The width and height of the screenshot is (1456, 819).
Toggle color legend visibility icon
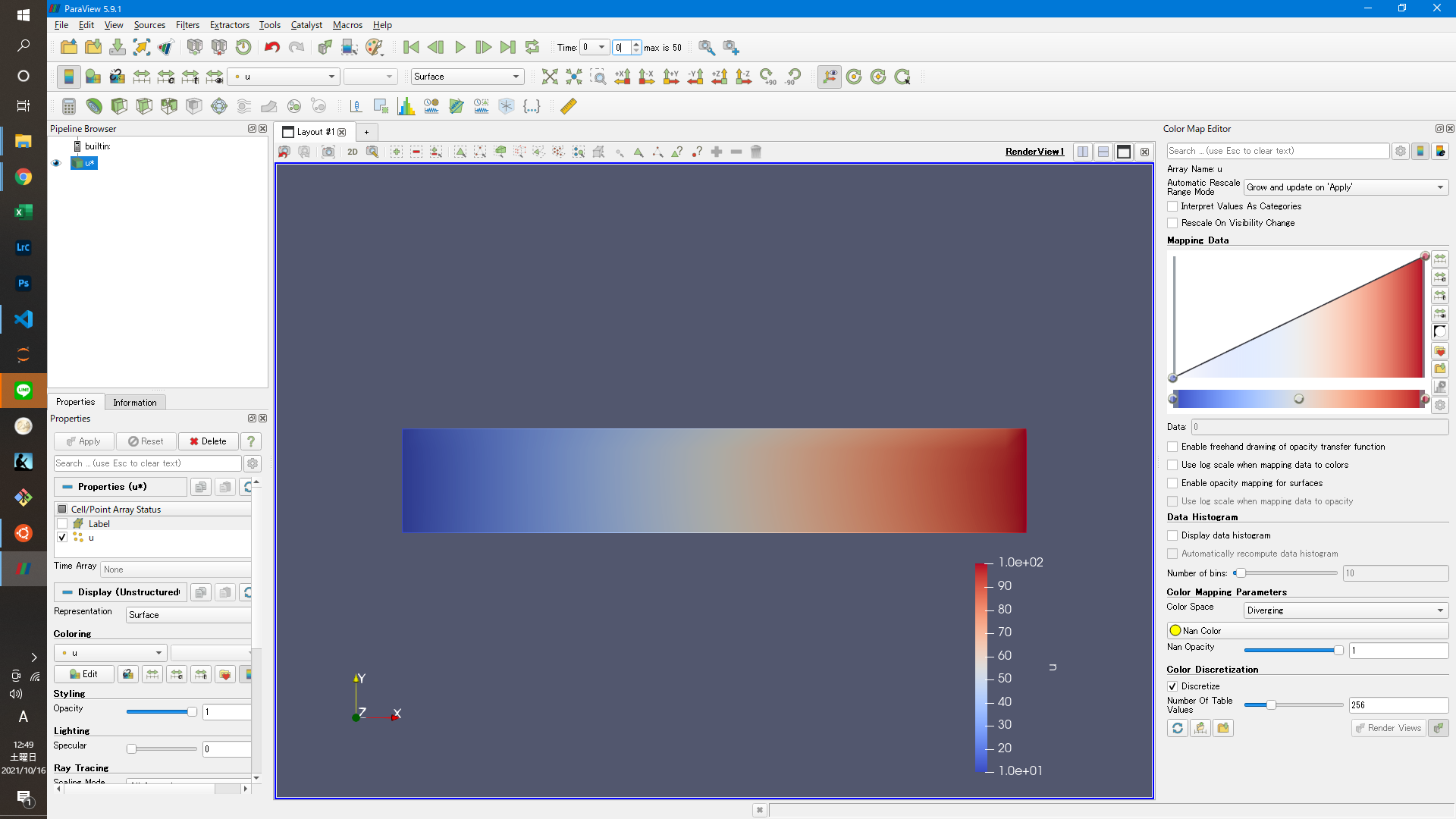tap(68, 77)
